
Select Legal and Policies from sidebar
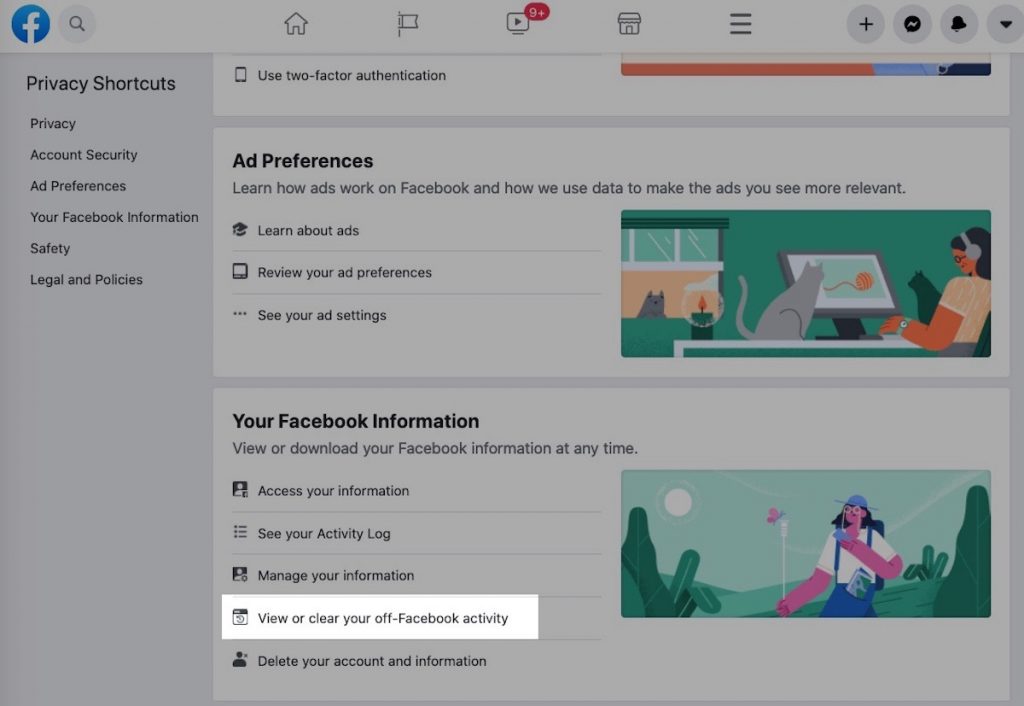coord(85,280)
